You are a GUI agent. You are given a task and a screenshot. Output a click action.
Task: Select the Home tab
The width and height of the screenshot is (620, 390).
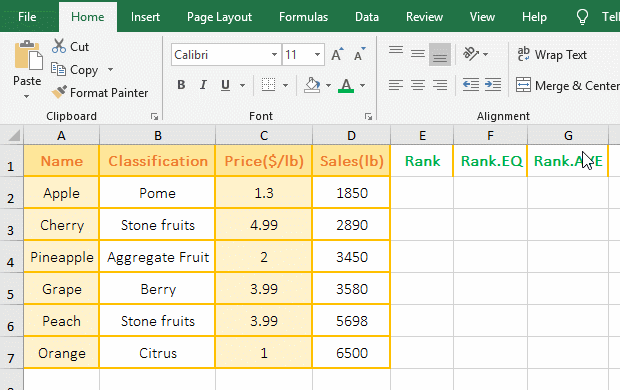(88, 17)
